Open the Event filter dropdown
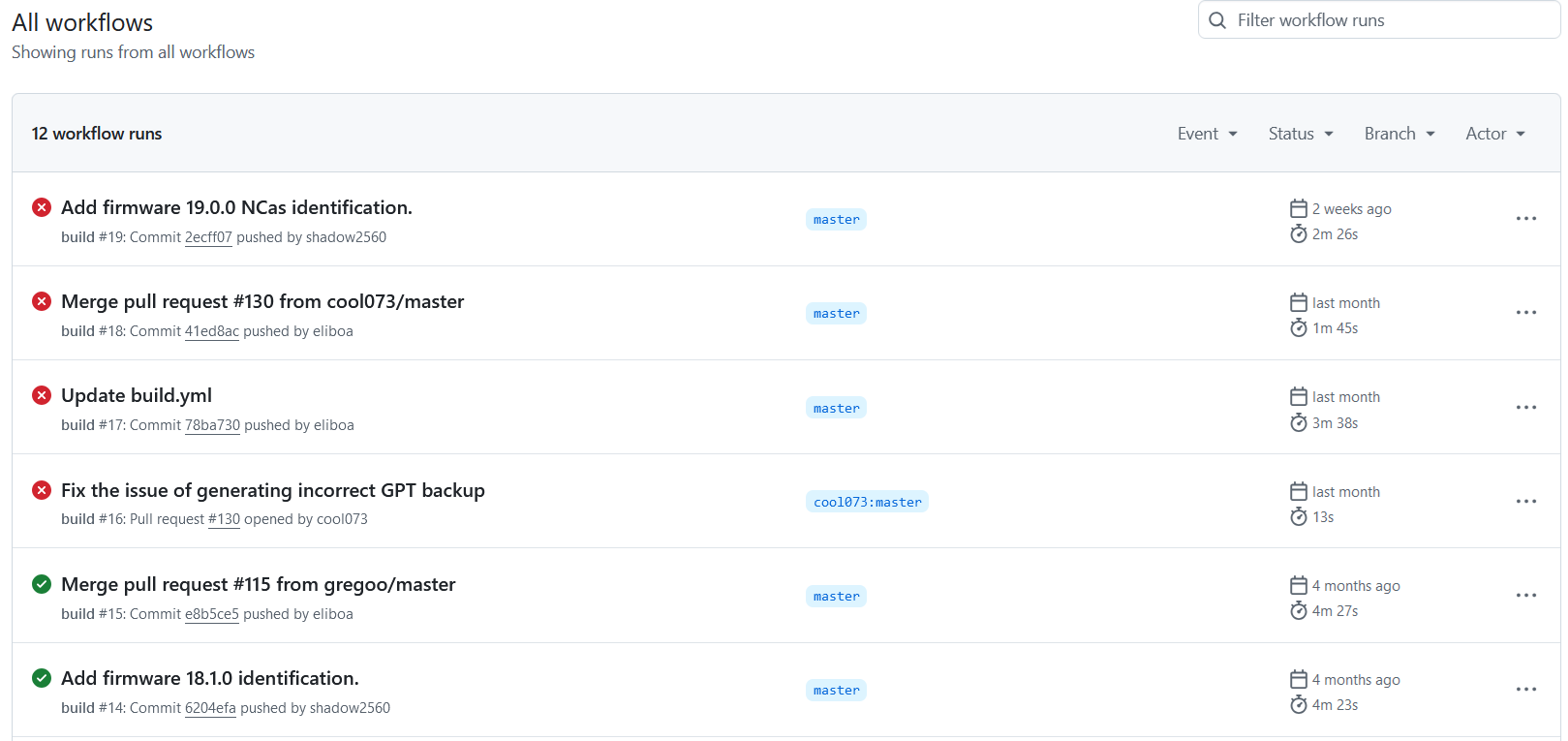This screenshot has height=741, width=1568. coord(1208,134)
